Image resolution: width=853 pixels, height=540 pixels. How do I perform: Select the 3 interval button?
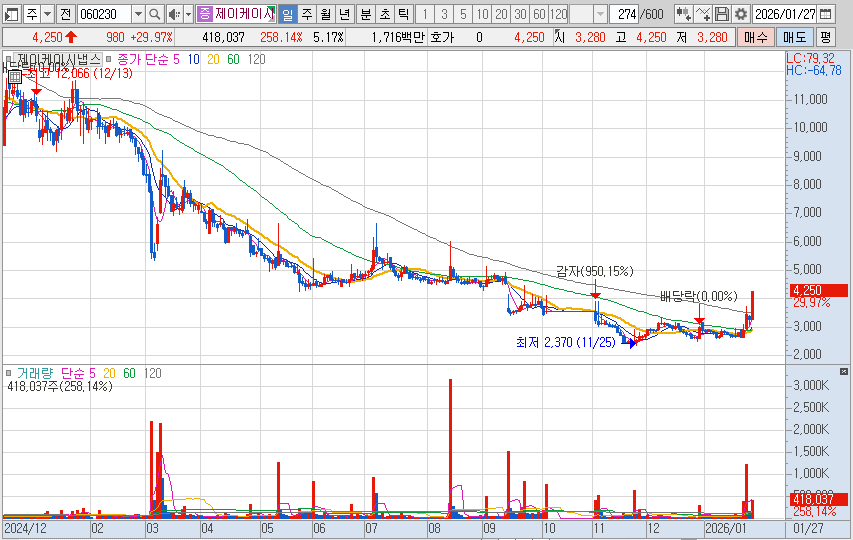pos(444,14)
